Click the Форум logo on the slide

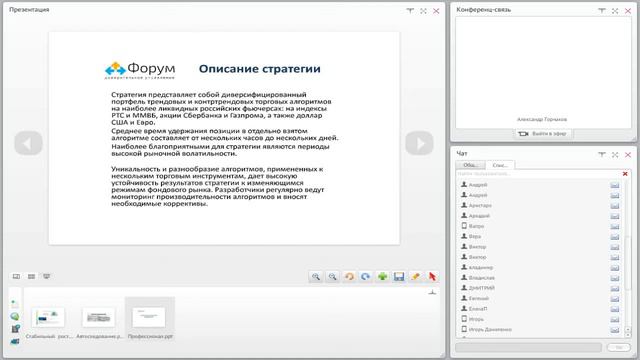140,70
